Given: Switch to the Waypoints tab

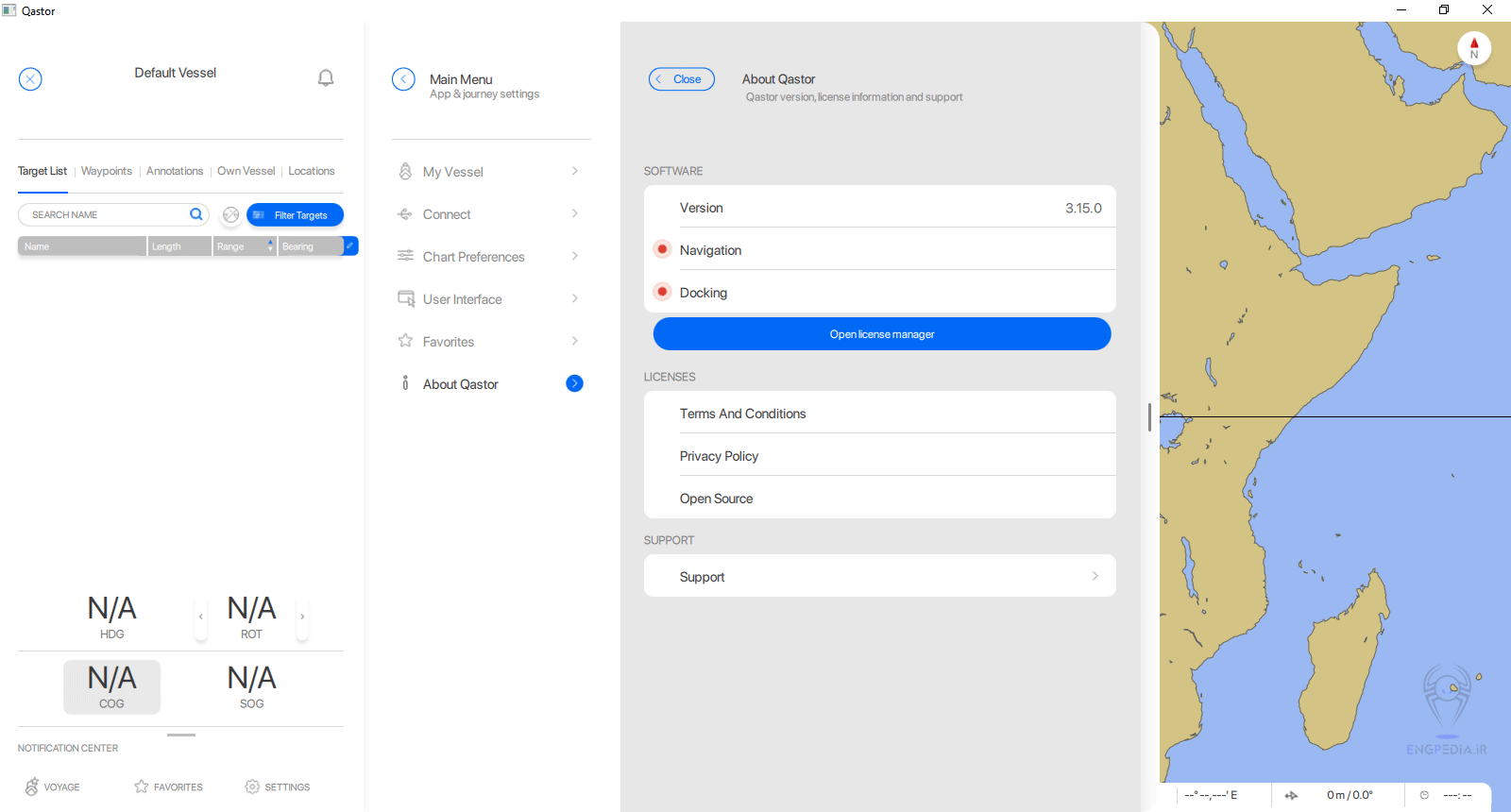Looking at the screenshot, I should point(107,171).
